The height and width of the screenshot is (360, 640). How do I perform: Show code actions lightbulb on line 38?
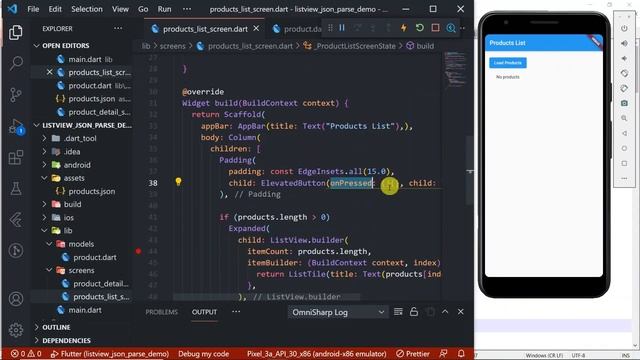pyautogui.click(x=178, y=182)
